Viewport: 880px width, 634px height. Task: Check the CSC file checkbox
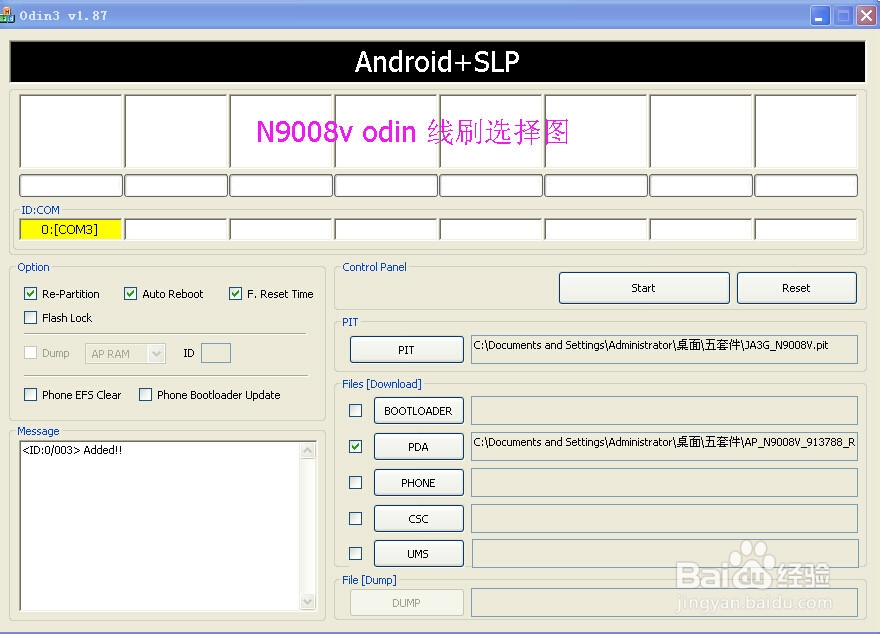tap(355, 518)
